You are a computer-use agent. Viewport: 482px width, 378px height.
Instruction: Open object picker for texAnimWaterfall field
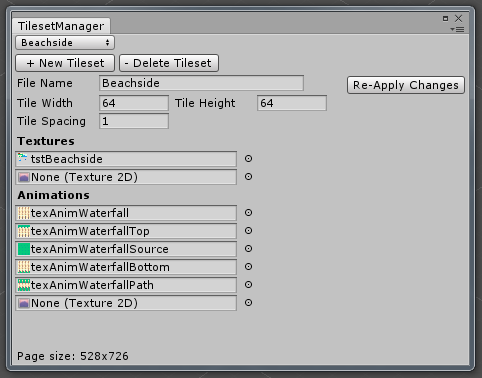point(248,213)
